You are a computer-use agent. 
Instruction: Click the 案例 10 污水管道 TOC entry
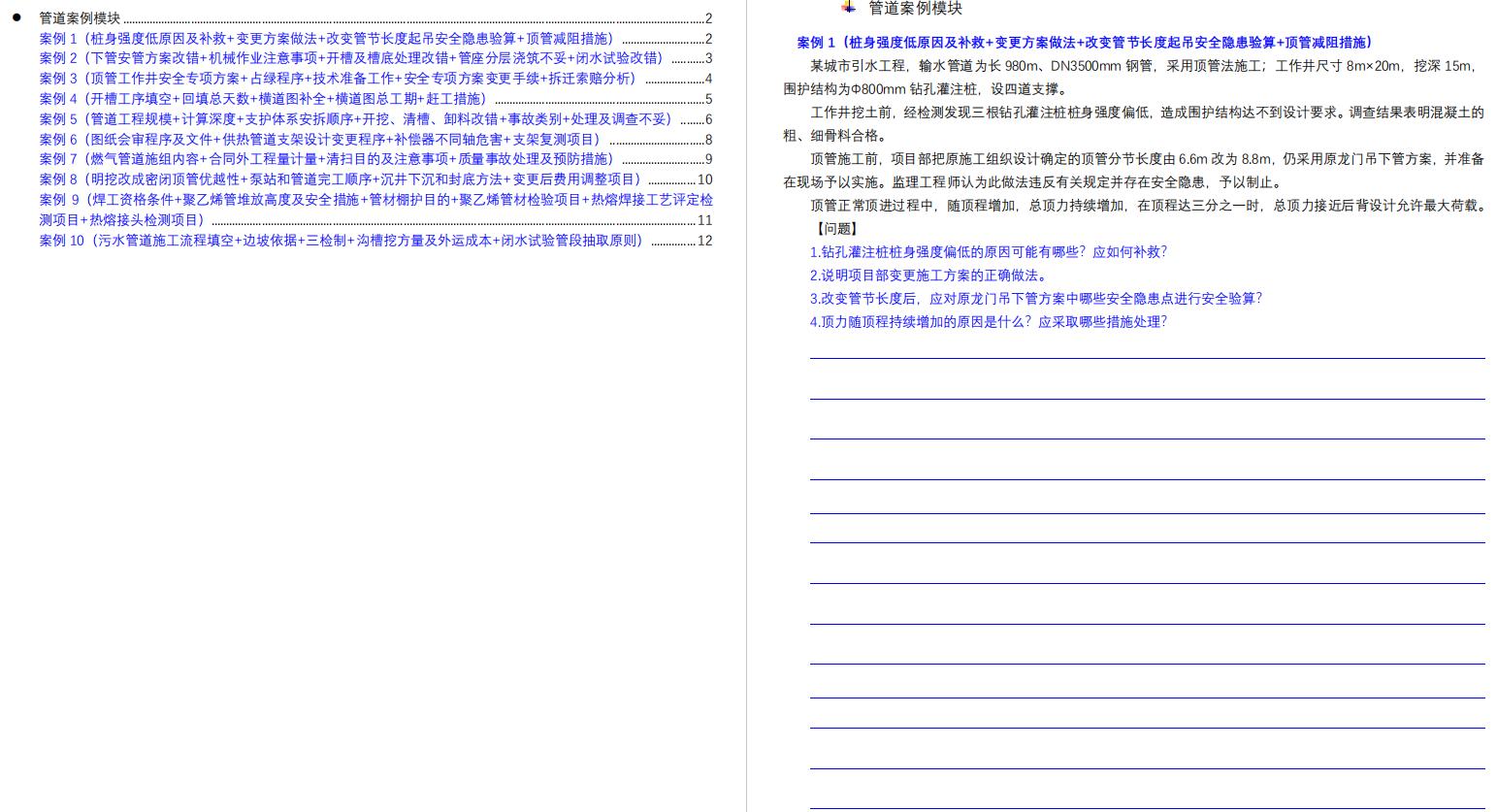point(340,240)
